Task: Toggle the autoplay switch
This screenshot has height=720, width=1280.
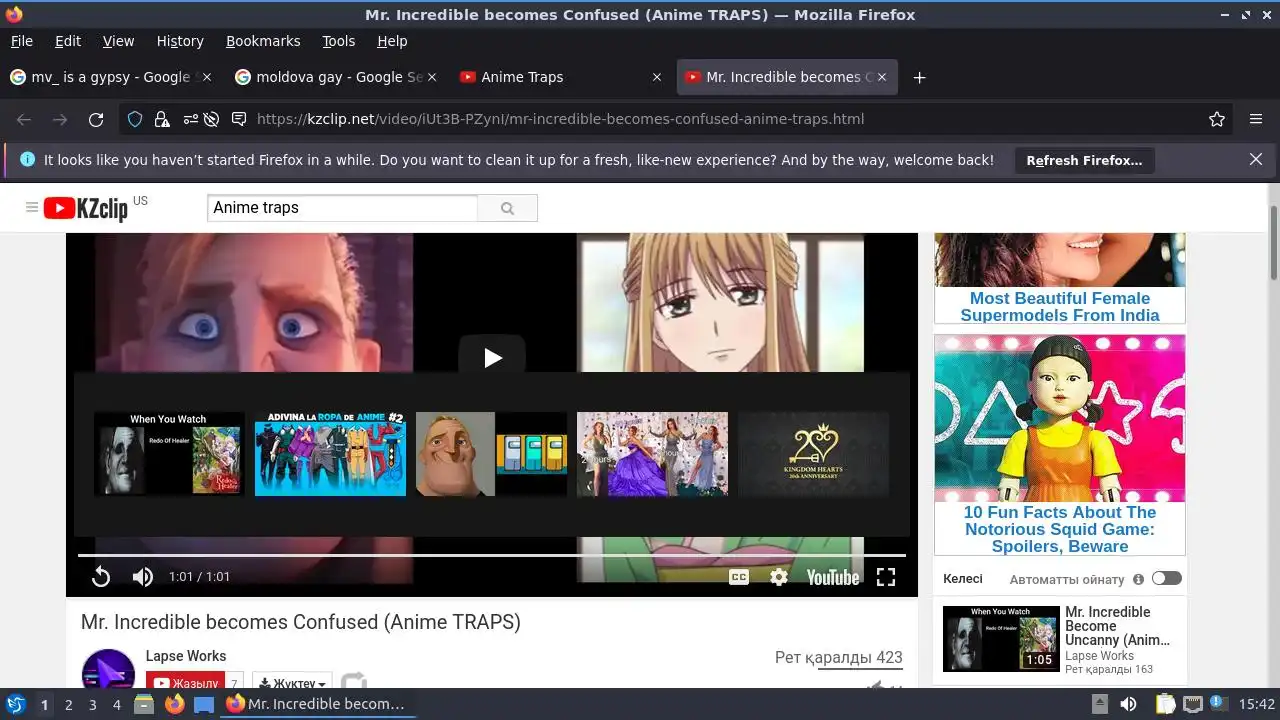Action: [x=1166, y=578]
